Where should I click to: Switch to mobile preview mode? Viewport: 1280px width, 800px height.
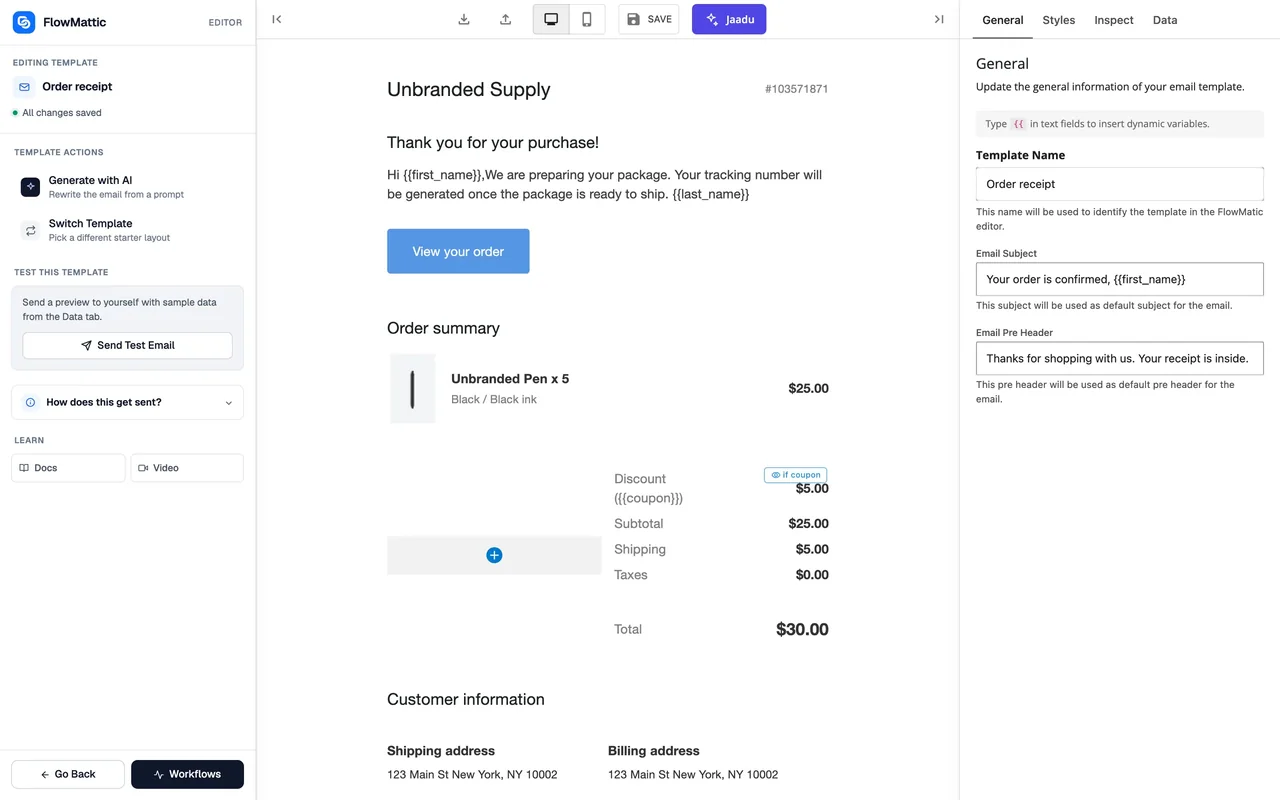click(x=587, y=19)
